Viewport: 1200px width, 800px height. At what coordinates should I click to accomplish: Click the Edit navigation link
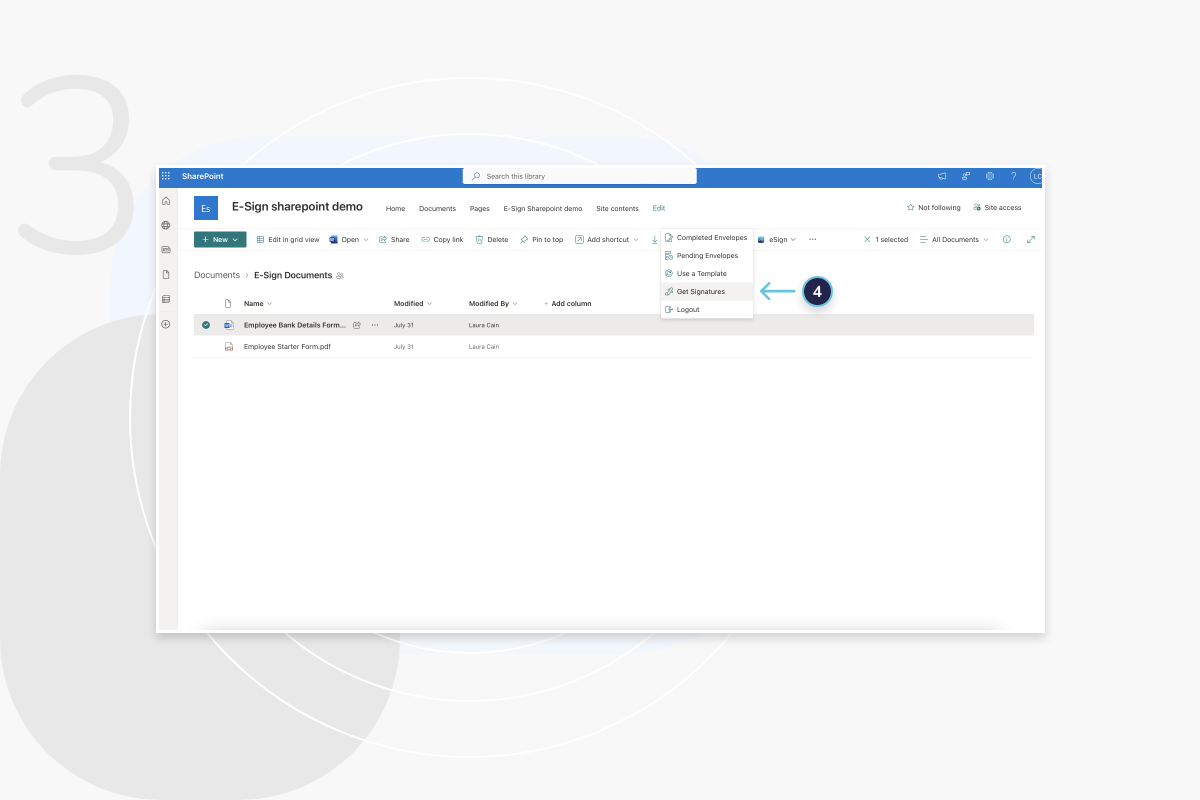pyautogui.click(x=659, y=208)
